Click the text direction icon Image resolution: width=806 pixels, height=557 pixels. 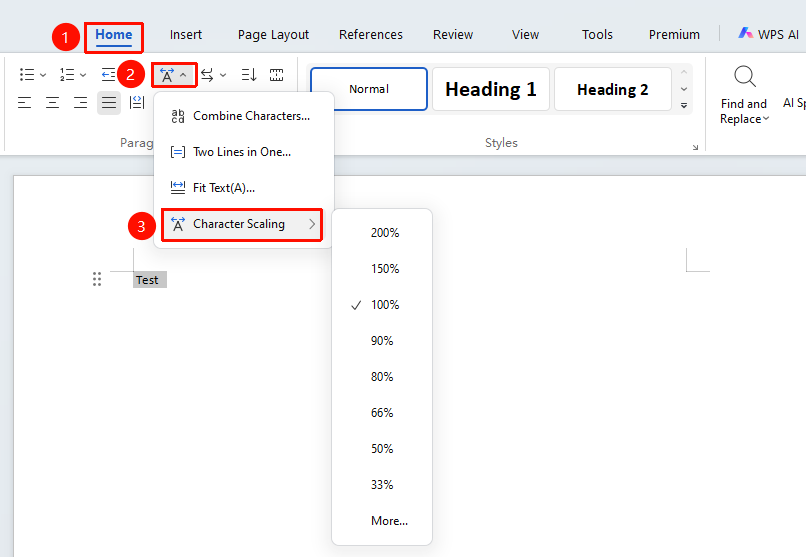click(207, 75)
